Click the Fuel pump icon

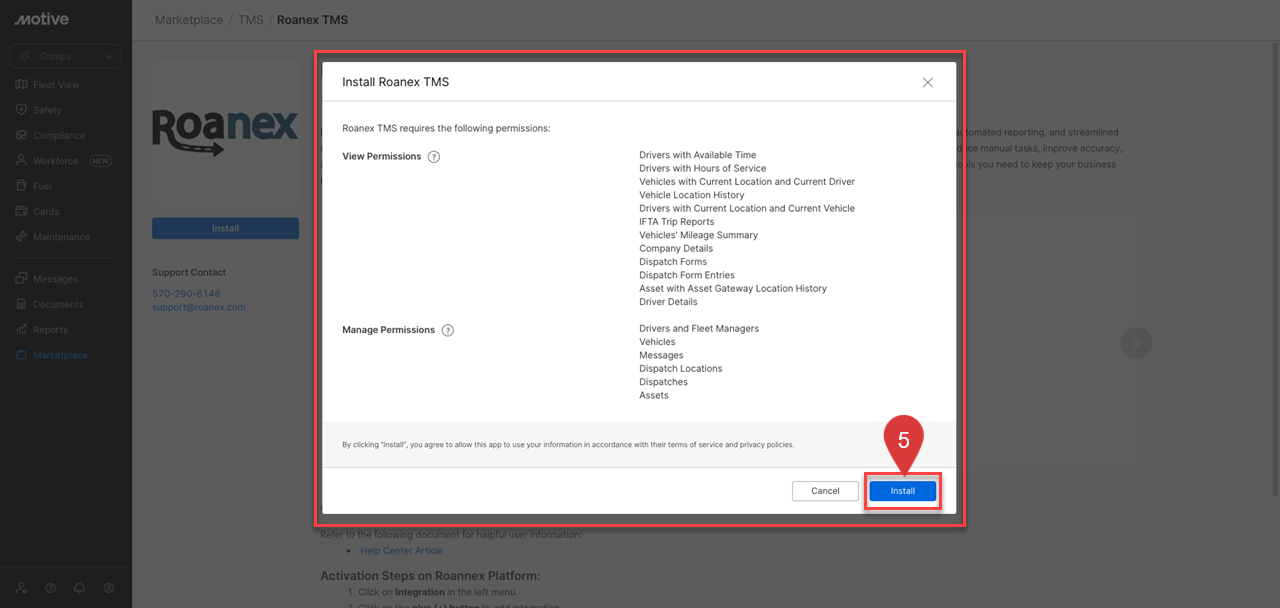click(22, 186)
